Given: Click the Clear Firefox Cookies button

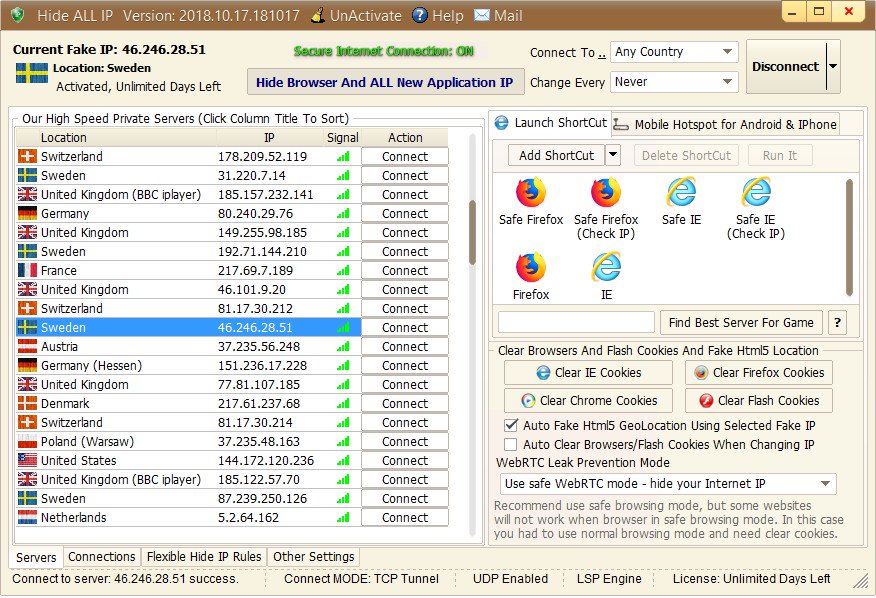Looking at the screenshot, I should (x=758, y=373).
